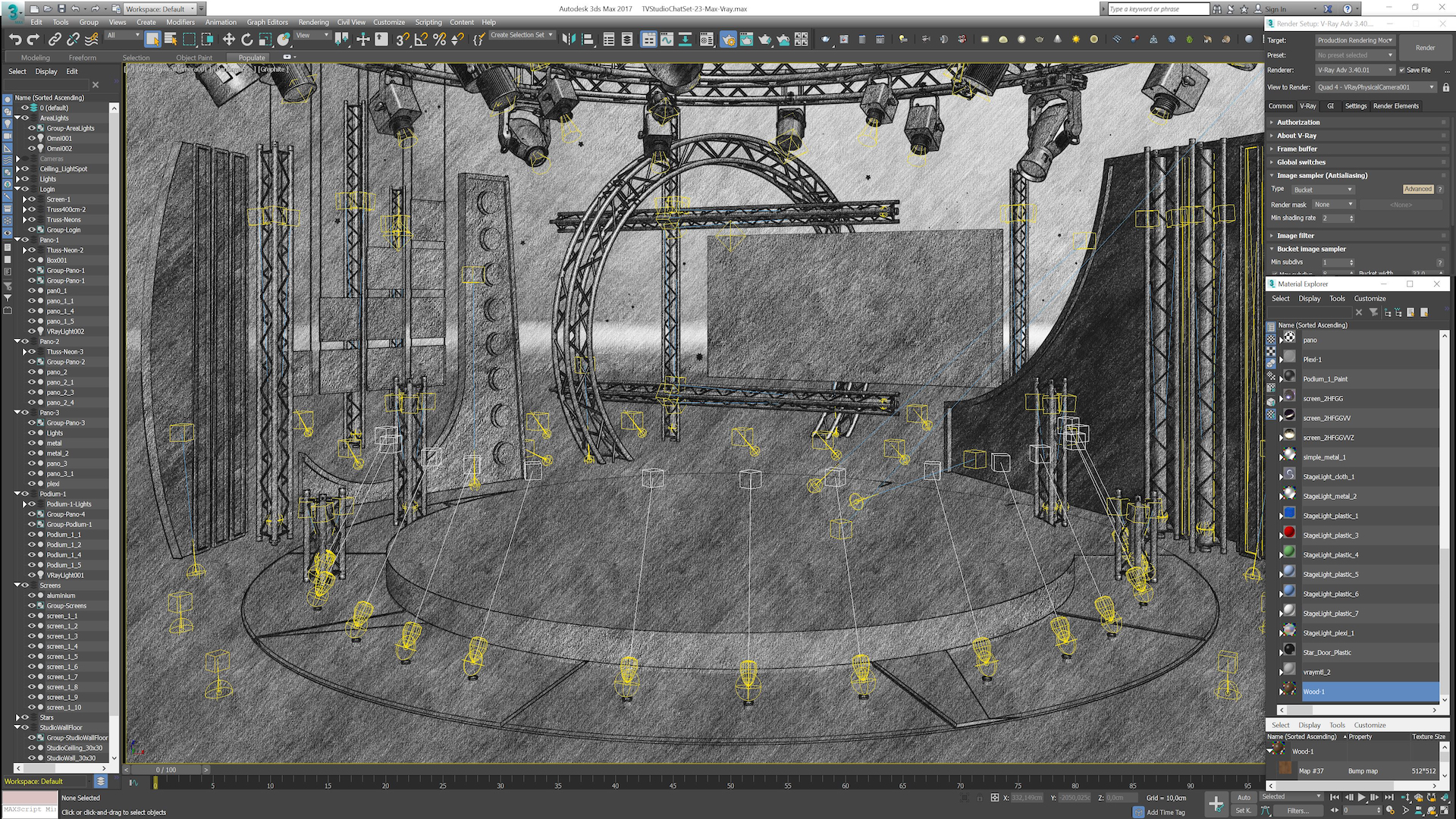Open the Rendering menu
Viewport: 1456px width, 819px height.
pos(313,22)
